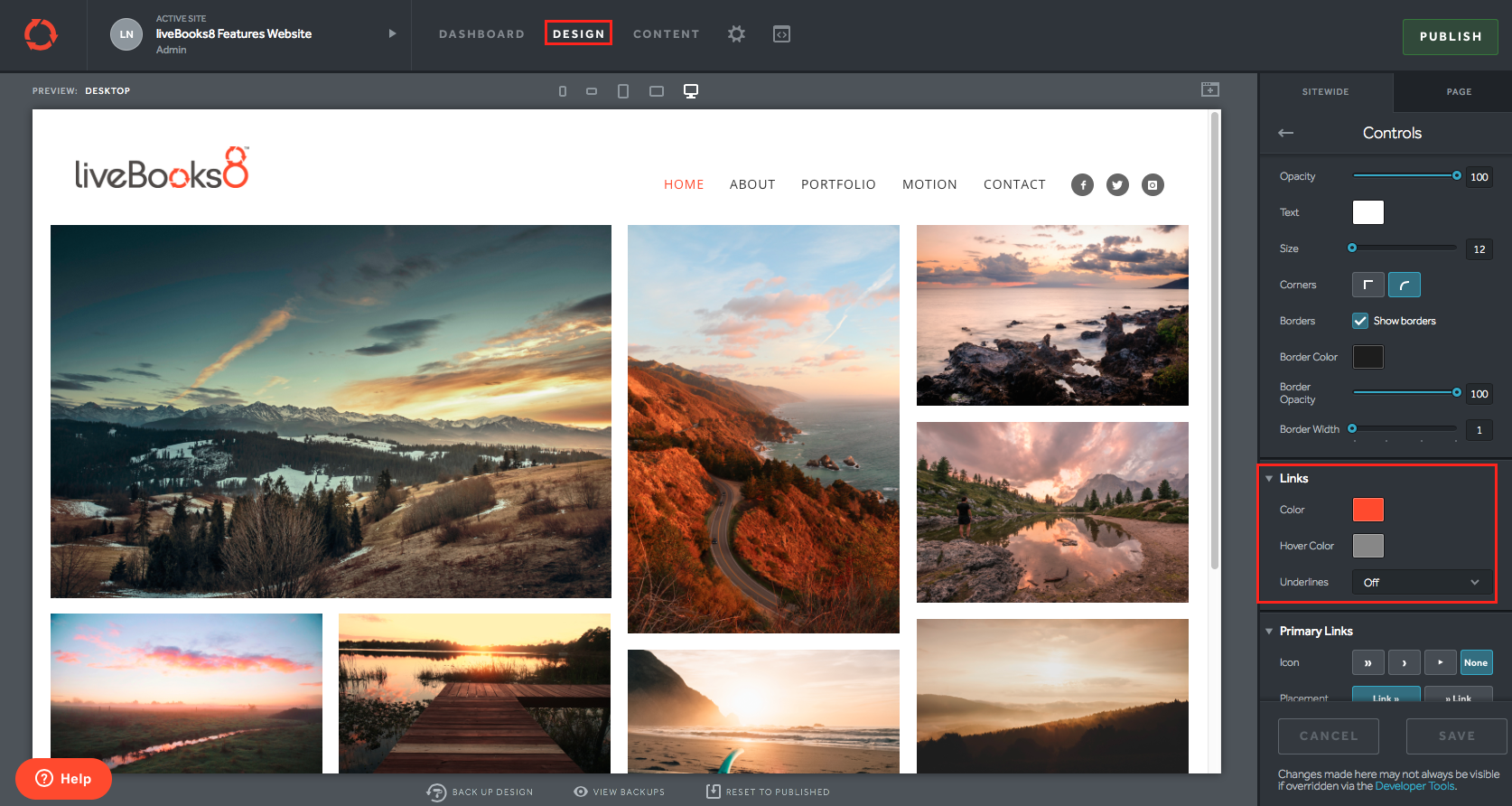Open the code editor icon in top bar

pyautogui.click(x=781, y=34)
